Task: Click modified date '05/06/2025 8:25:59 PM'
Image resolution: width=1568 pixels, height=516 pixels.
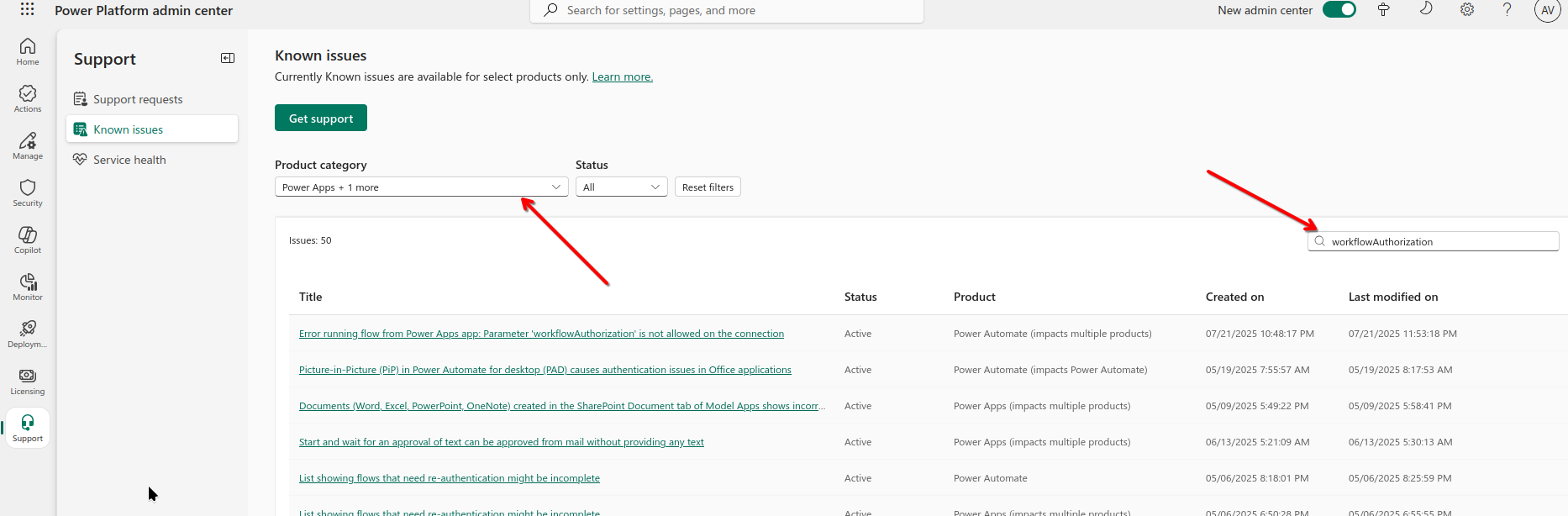Action: [x=1400, y=478]
